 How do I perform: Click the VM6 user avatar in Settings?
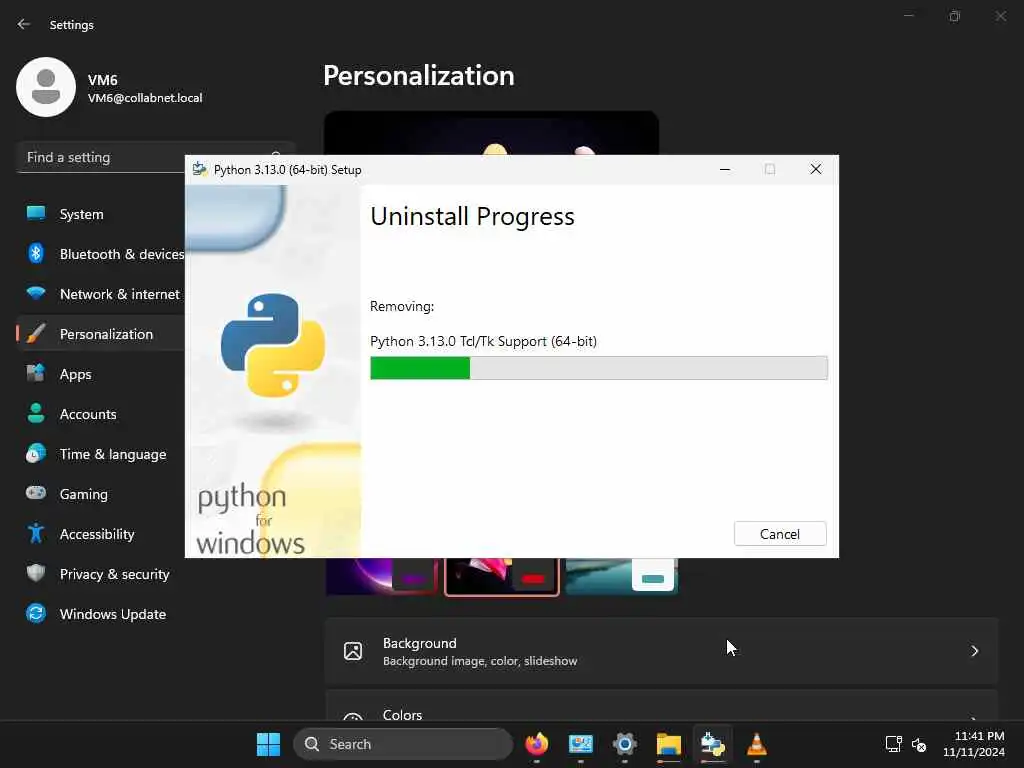point(46,87)
